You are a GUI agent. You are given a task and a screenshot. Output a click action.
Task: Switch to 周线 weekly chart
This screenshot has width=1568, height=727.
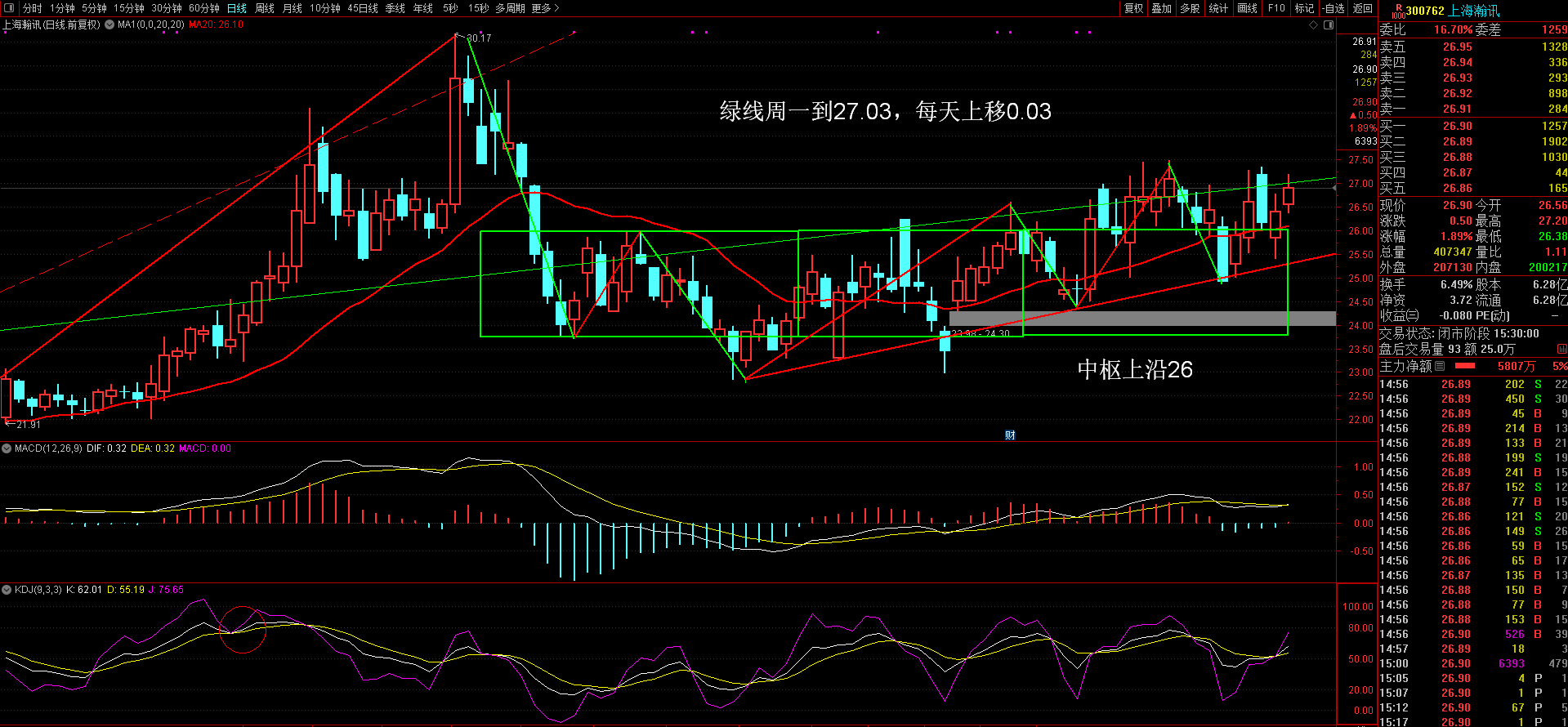tap(265, 8)
